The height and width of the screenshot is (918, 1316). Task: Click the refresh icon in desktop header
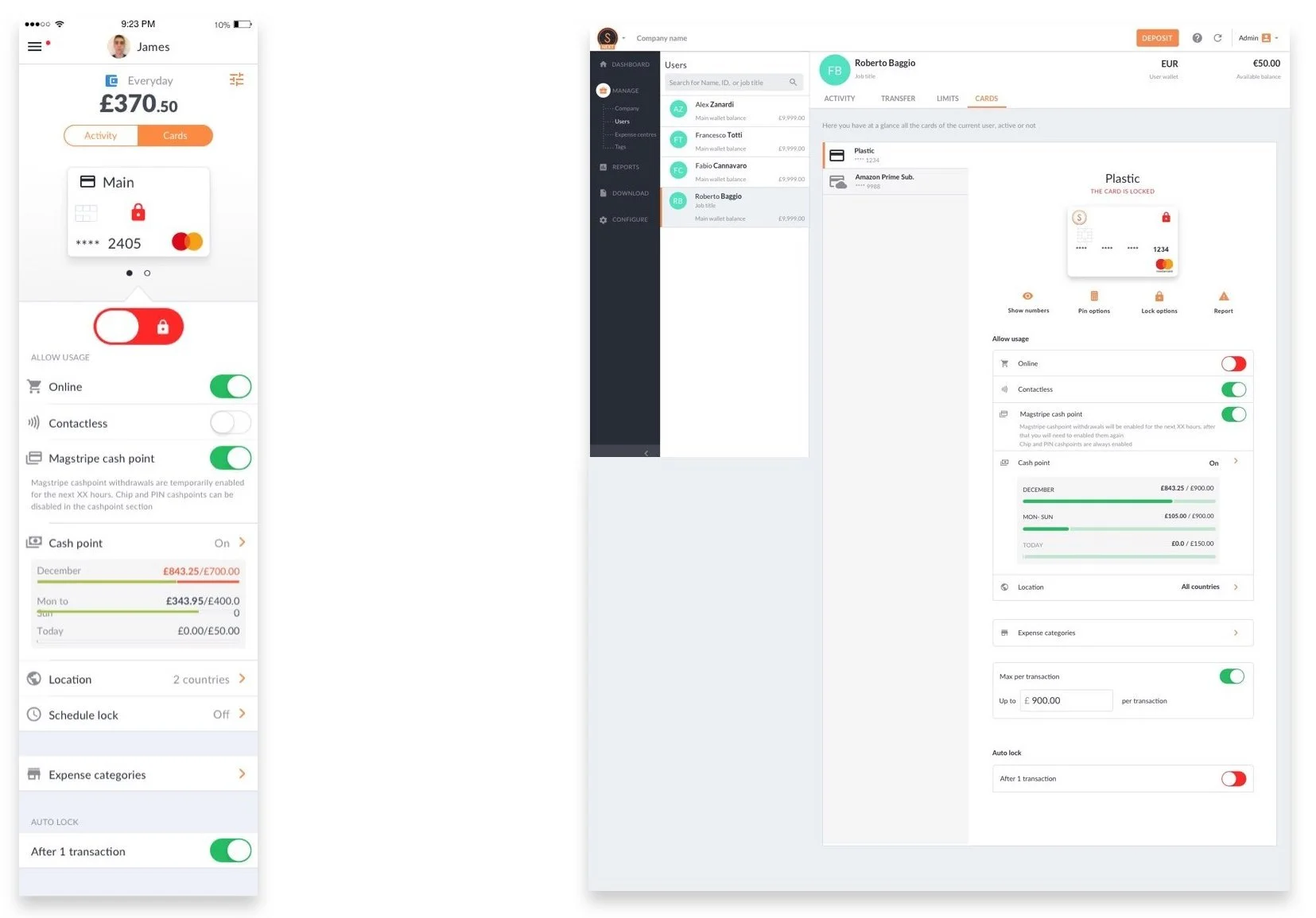(x=1217, y=38)
